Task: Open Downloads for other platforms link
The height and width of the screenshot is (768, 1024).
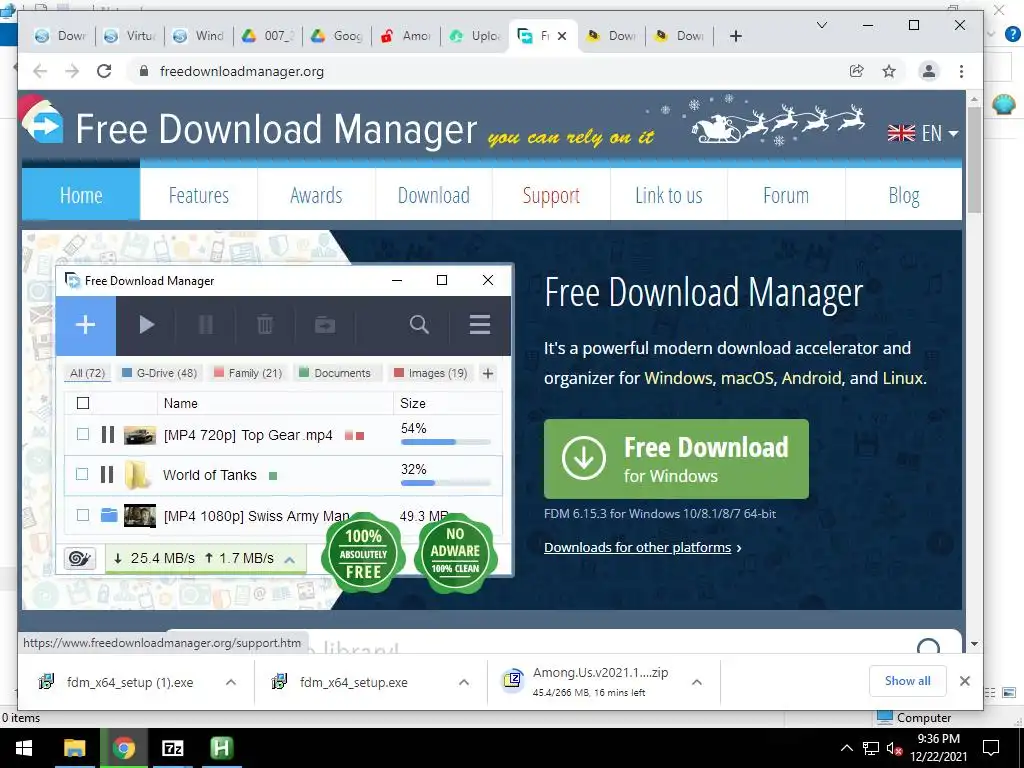Action: tap(637, 547)
